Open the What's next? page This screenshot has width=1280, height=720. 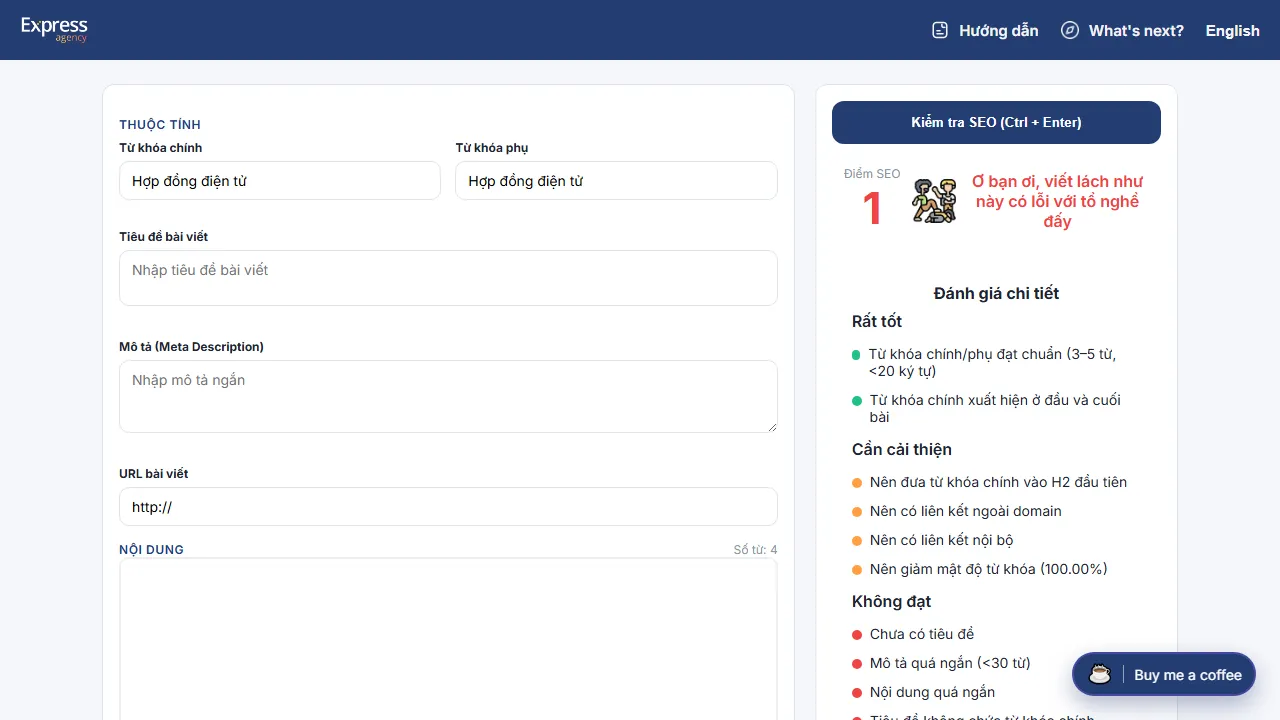click(1134, 30)
